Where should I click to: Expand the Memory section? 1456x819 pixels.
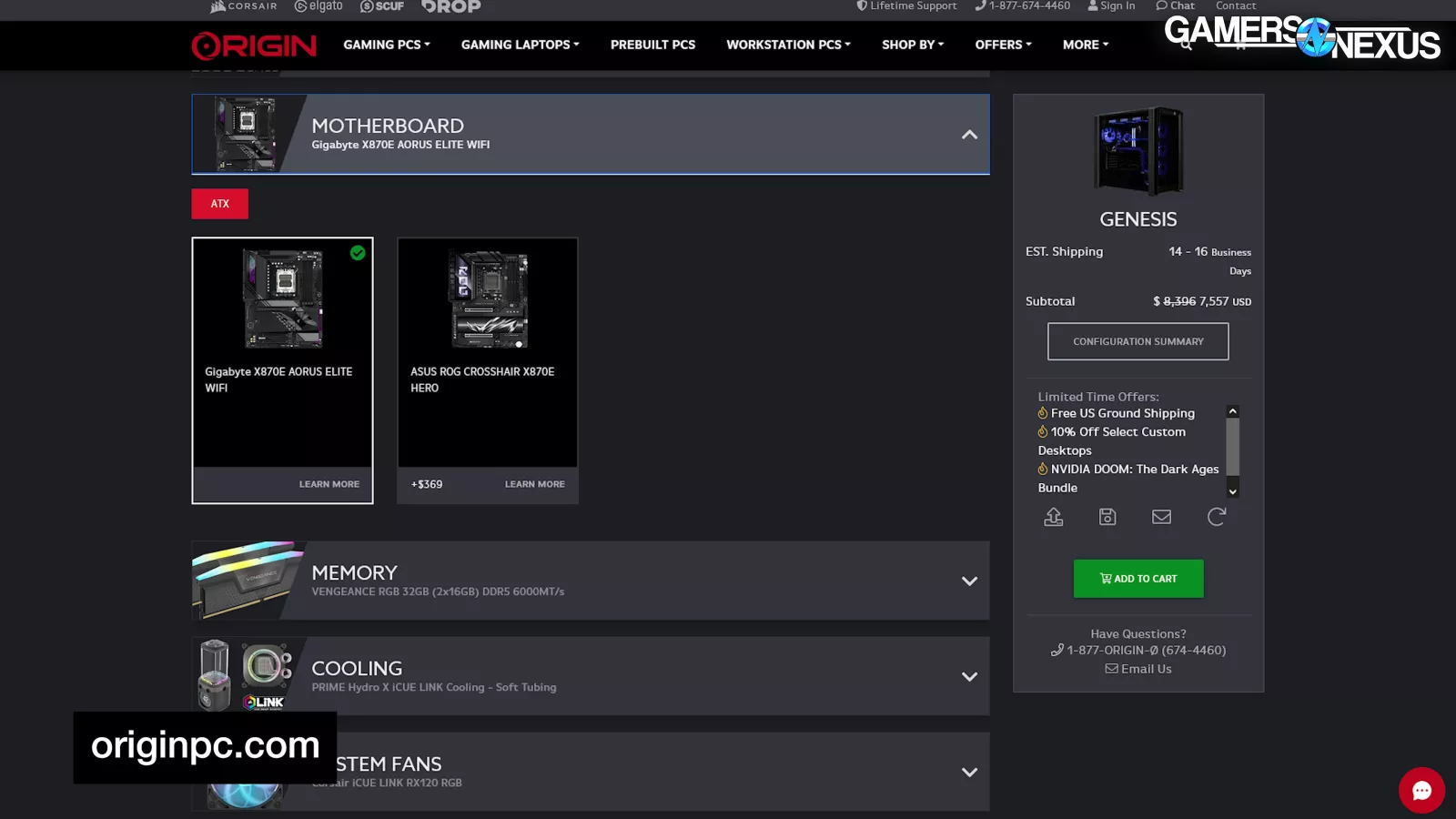pyautogui.click(x=969, y=581)
